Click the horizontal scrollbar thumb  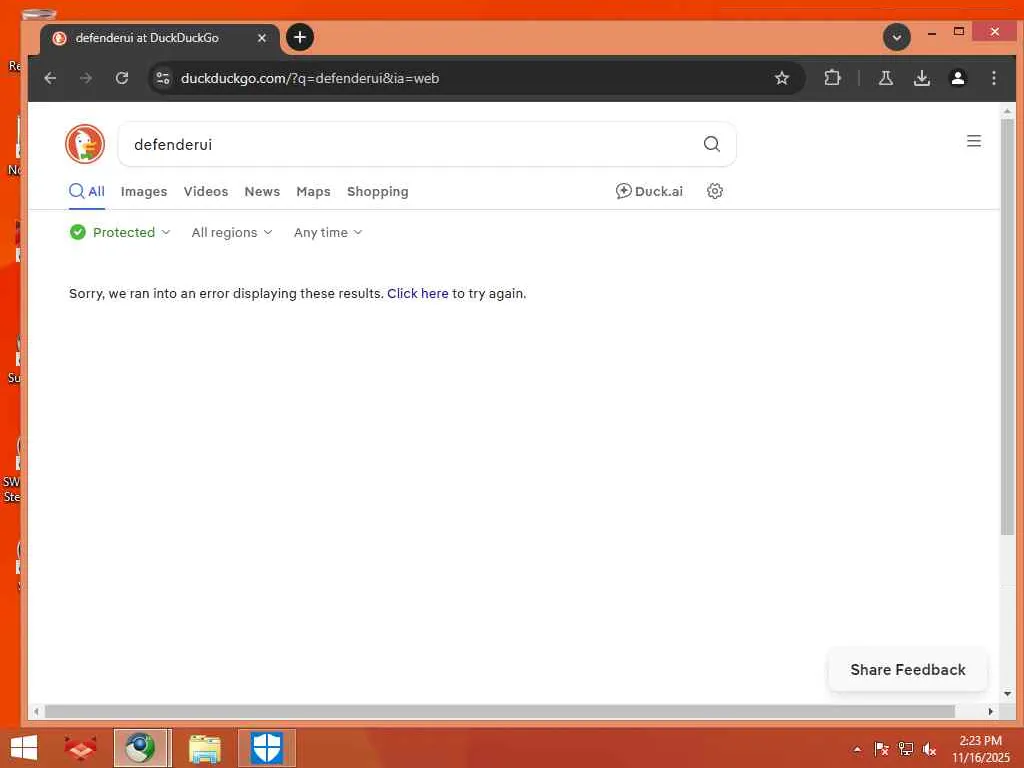(x=500, y=711)
